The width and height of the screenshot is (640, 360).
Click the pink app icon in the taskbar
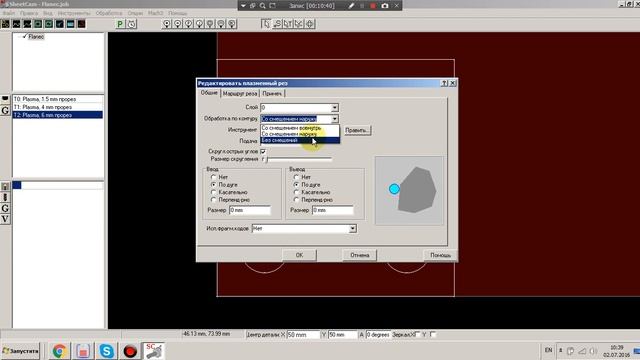83,351
